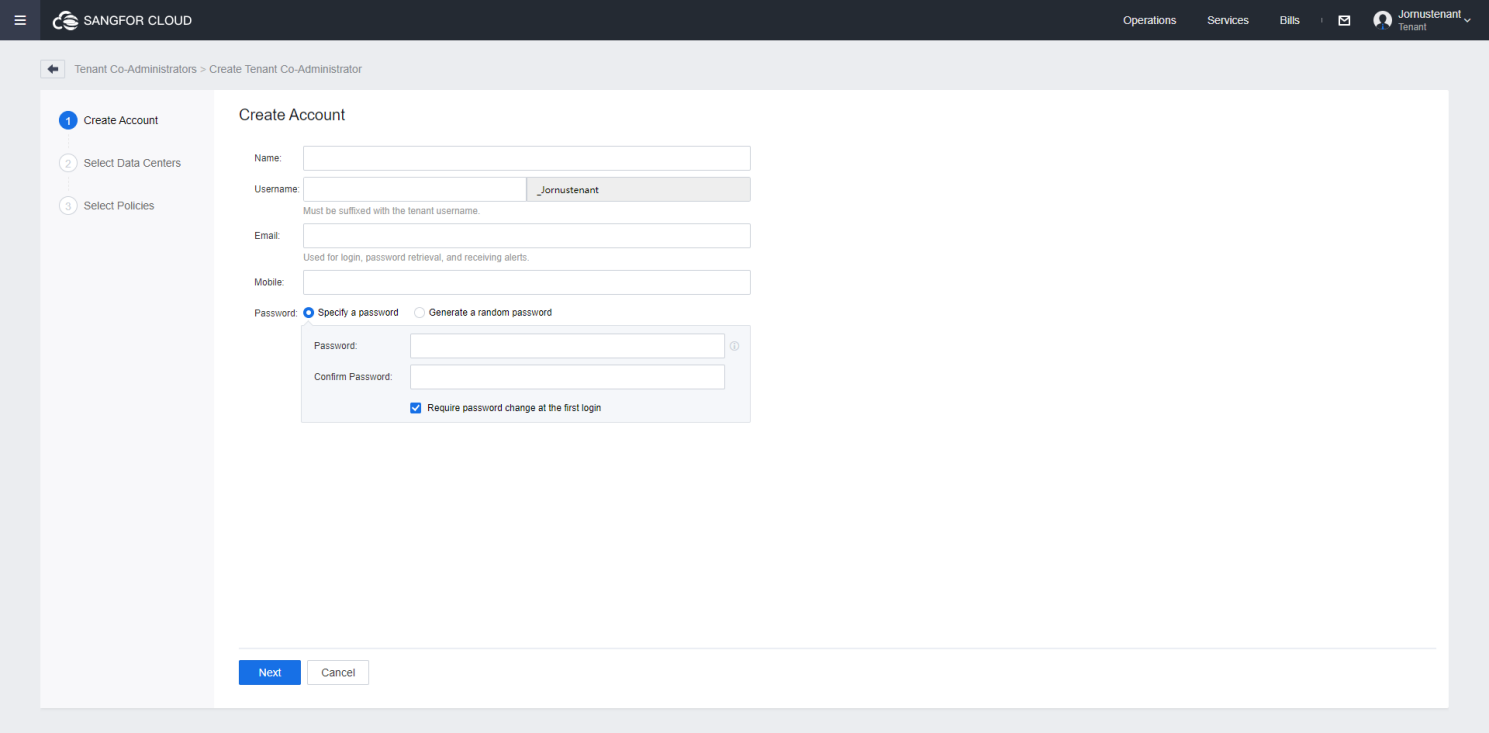Click the Create Account heading
1489x733 pixels.
click(292, 115)
